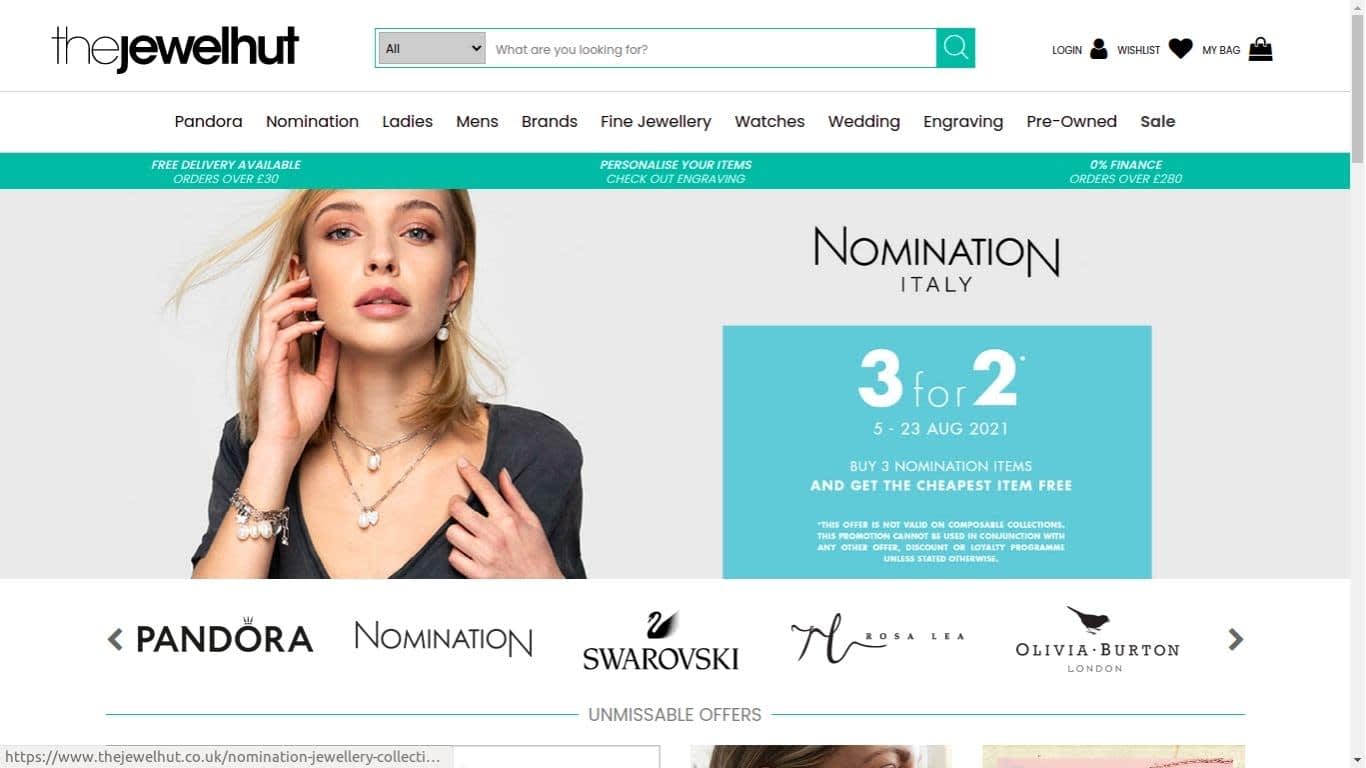Open the Pandora menu item
1366x768 pixels.
coord(208,121)
